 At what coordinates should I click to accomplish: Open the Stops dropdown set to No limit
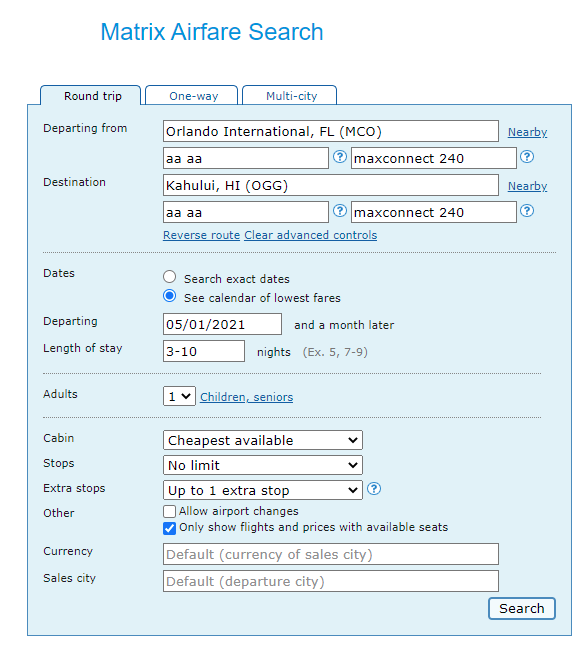(x=262, y=465)
